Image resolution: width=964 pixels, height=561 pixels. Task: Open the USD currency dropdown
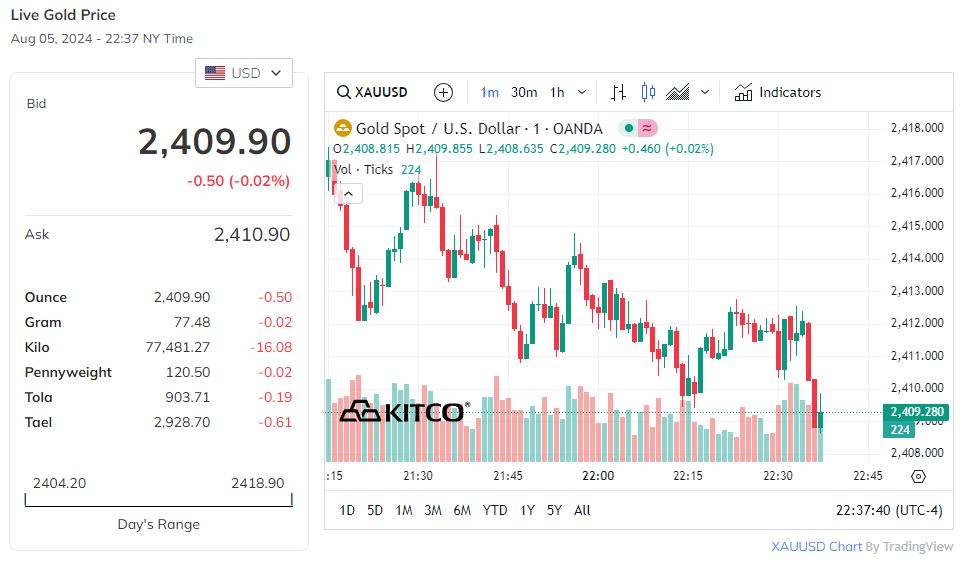(x=244, y=73)
